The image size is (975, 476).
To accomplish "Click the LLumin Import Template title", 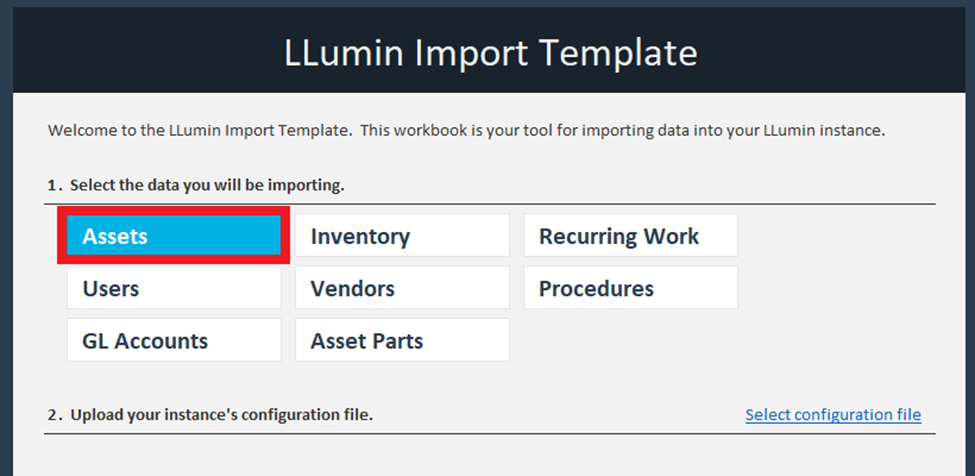I will [490, 52].
